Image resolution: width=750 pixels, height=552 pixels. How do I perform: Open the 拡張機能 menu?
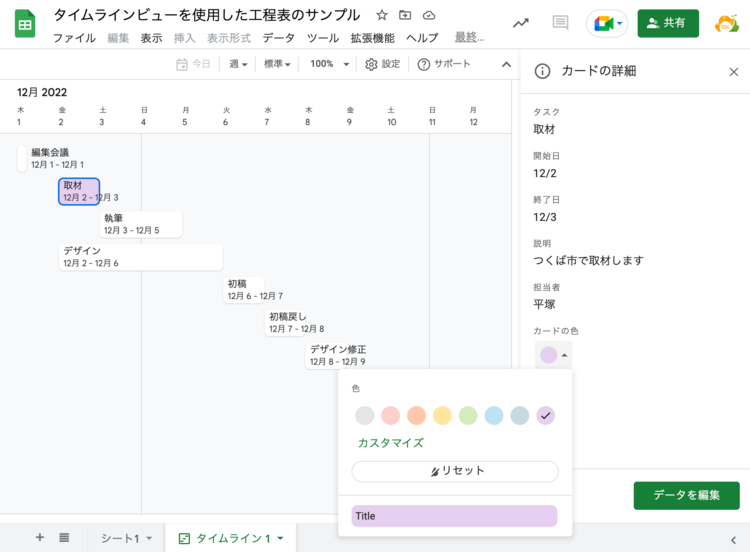coord(373,38)
